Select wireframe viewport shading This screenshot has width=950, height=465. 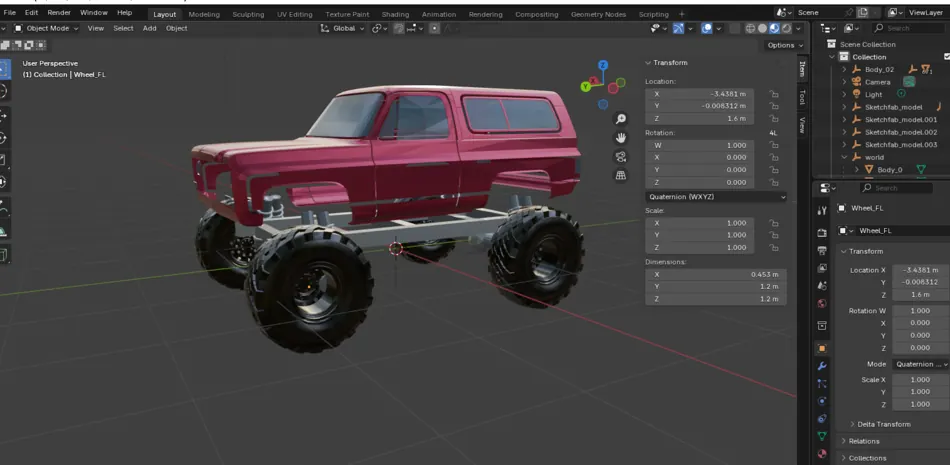[750, 28]
